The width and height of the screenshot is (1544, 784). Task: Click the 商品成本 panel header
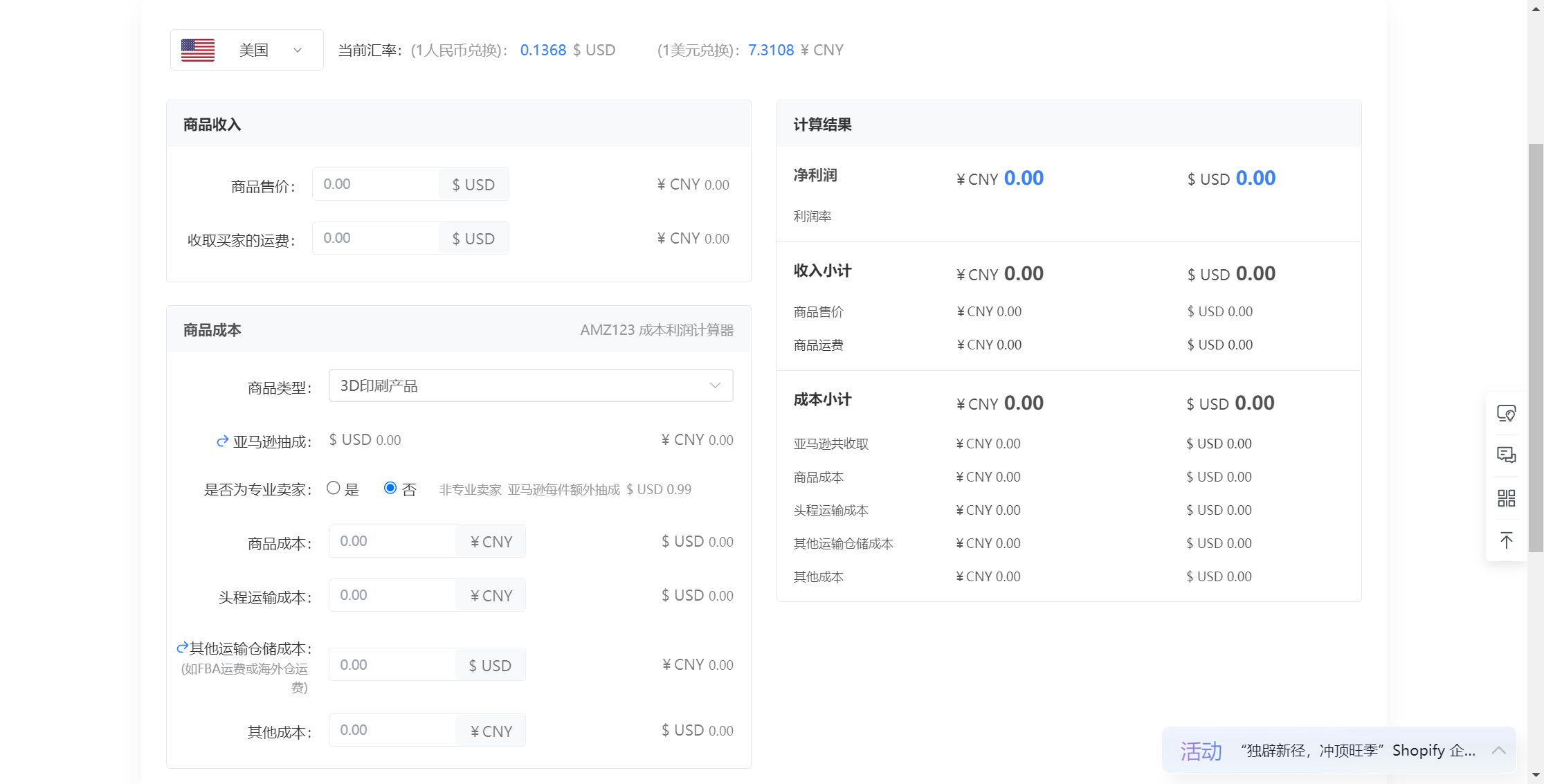[459, 329]
